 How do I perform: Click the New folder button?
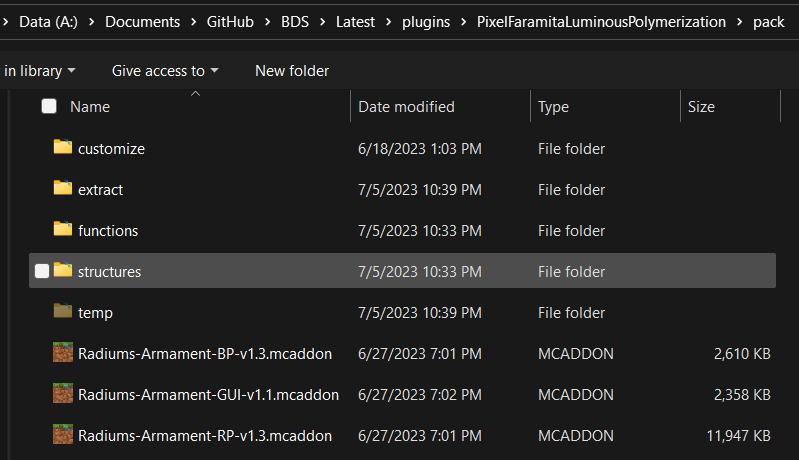(x=292, y=70)
